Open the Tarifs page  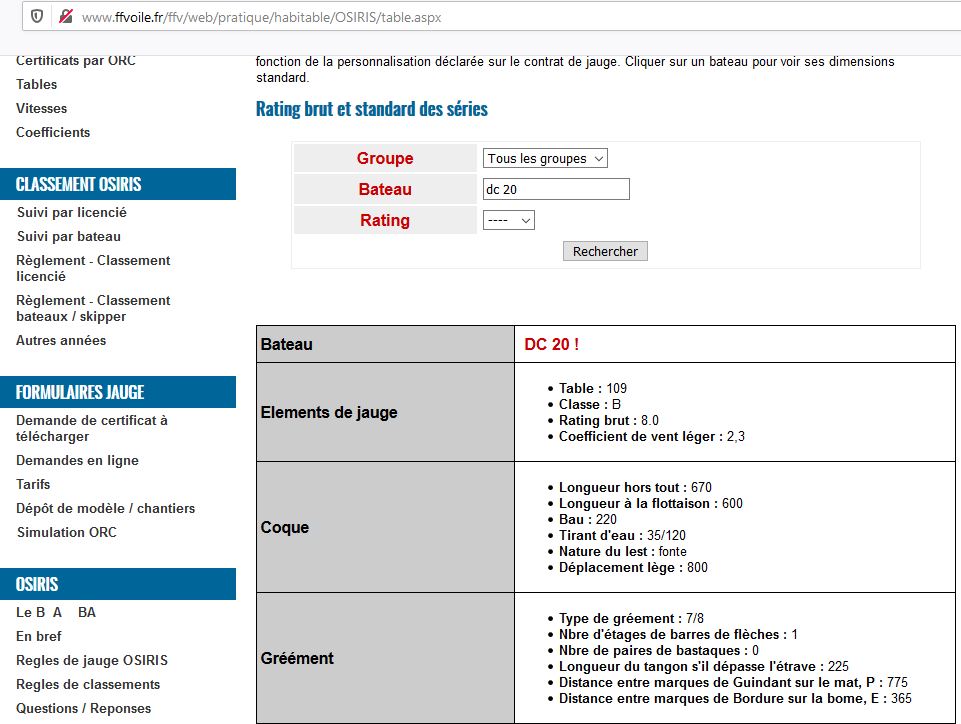(33, 485)
